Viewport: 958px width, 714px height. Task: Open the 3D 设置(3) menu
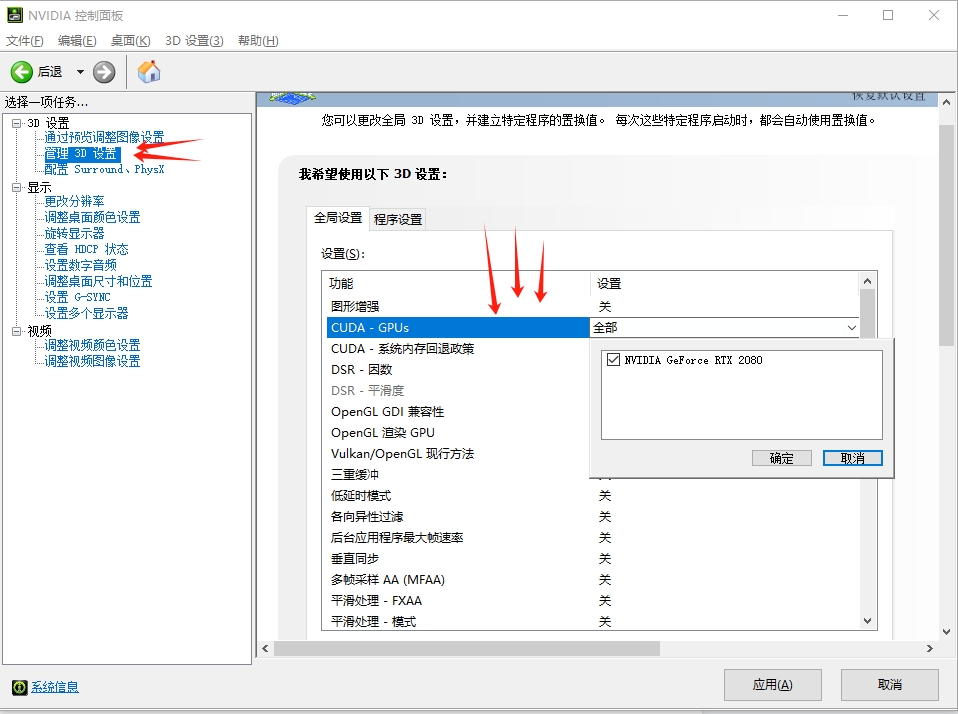(x=194, y=40)
